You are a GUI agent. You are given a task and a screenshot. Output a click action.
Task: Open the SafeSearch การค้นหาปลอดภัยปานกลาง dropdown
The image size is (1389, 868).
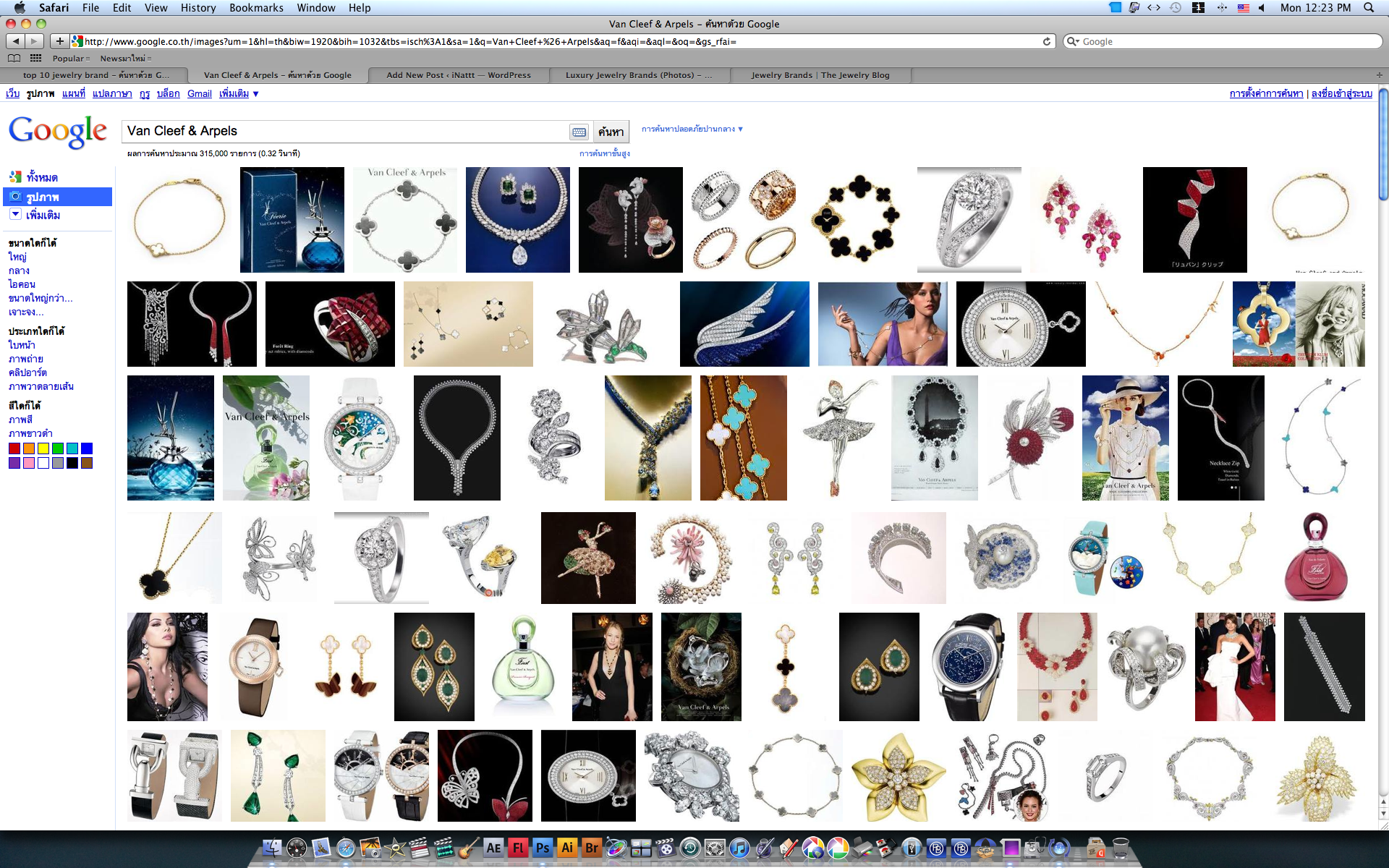tap(692, 129)
